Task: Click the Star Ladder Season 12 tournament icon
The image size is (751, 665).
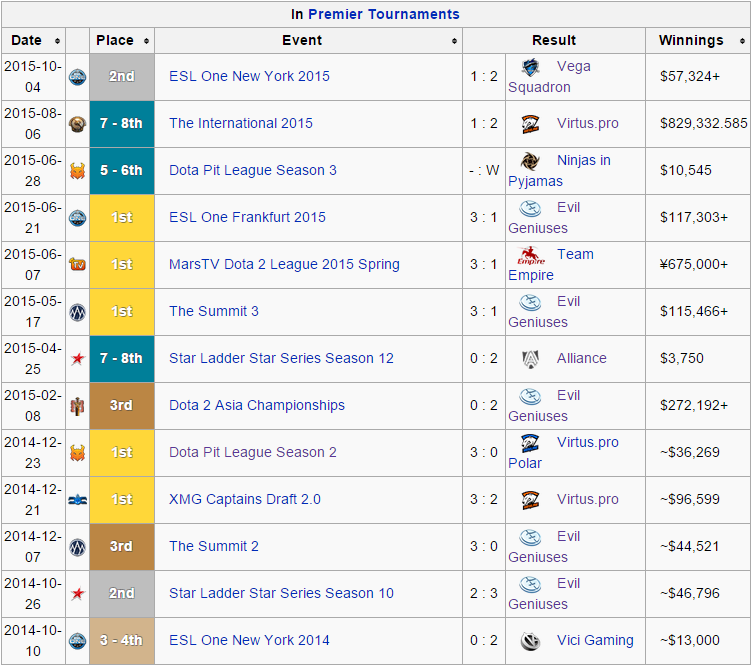Action: click(x=77, y=359)
